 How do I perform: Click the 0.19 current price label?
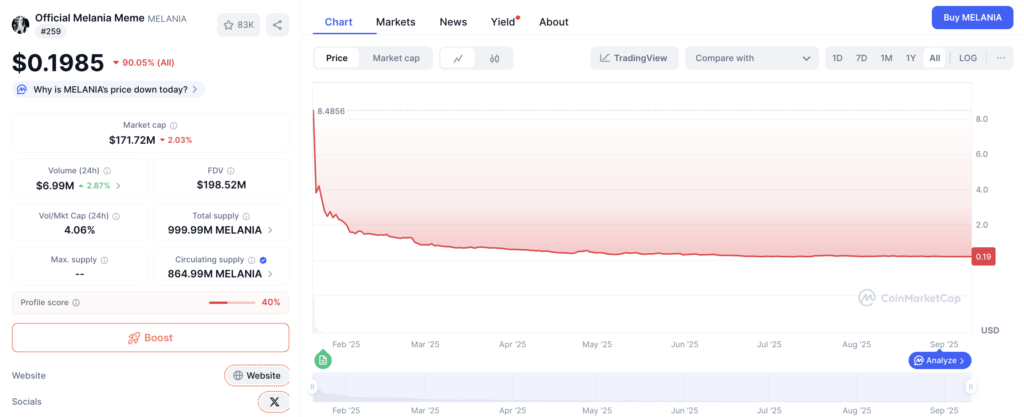tap(984, 257)
